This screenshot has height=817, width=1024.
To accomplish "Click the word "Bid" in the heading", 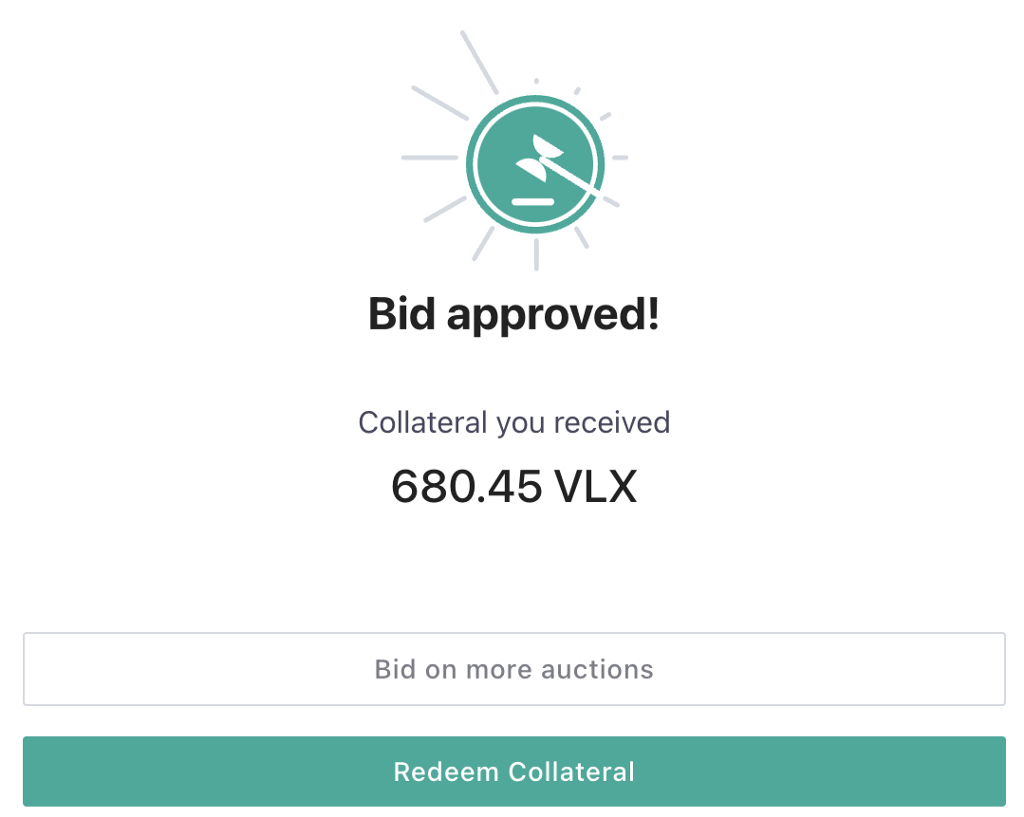I will [402, 314].
